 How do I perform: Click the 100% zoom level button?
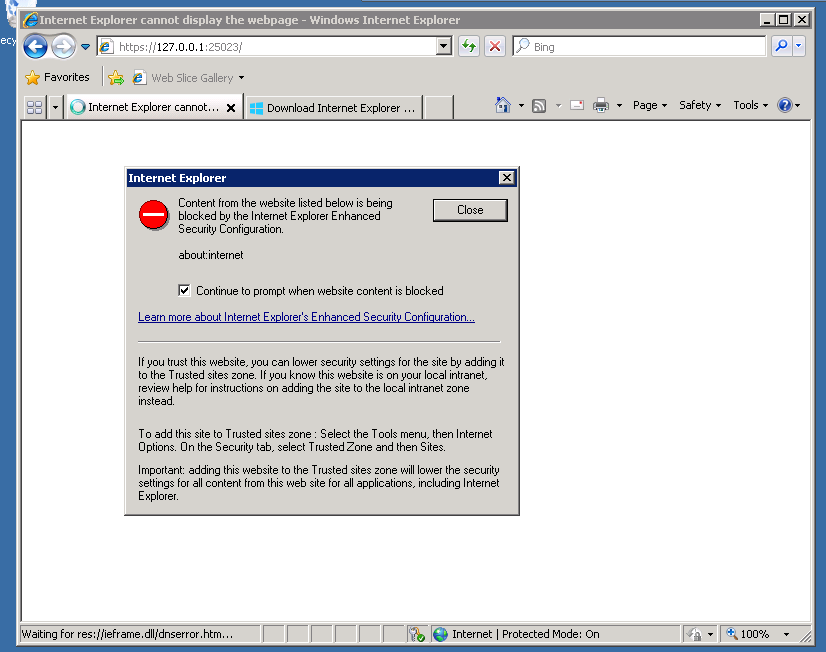pyautogui.click(x=748, y=634)
